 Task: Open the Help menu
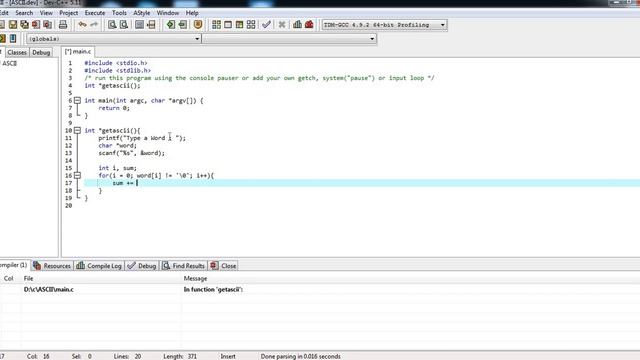tap(192, 13)
